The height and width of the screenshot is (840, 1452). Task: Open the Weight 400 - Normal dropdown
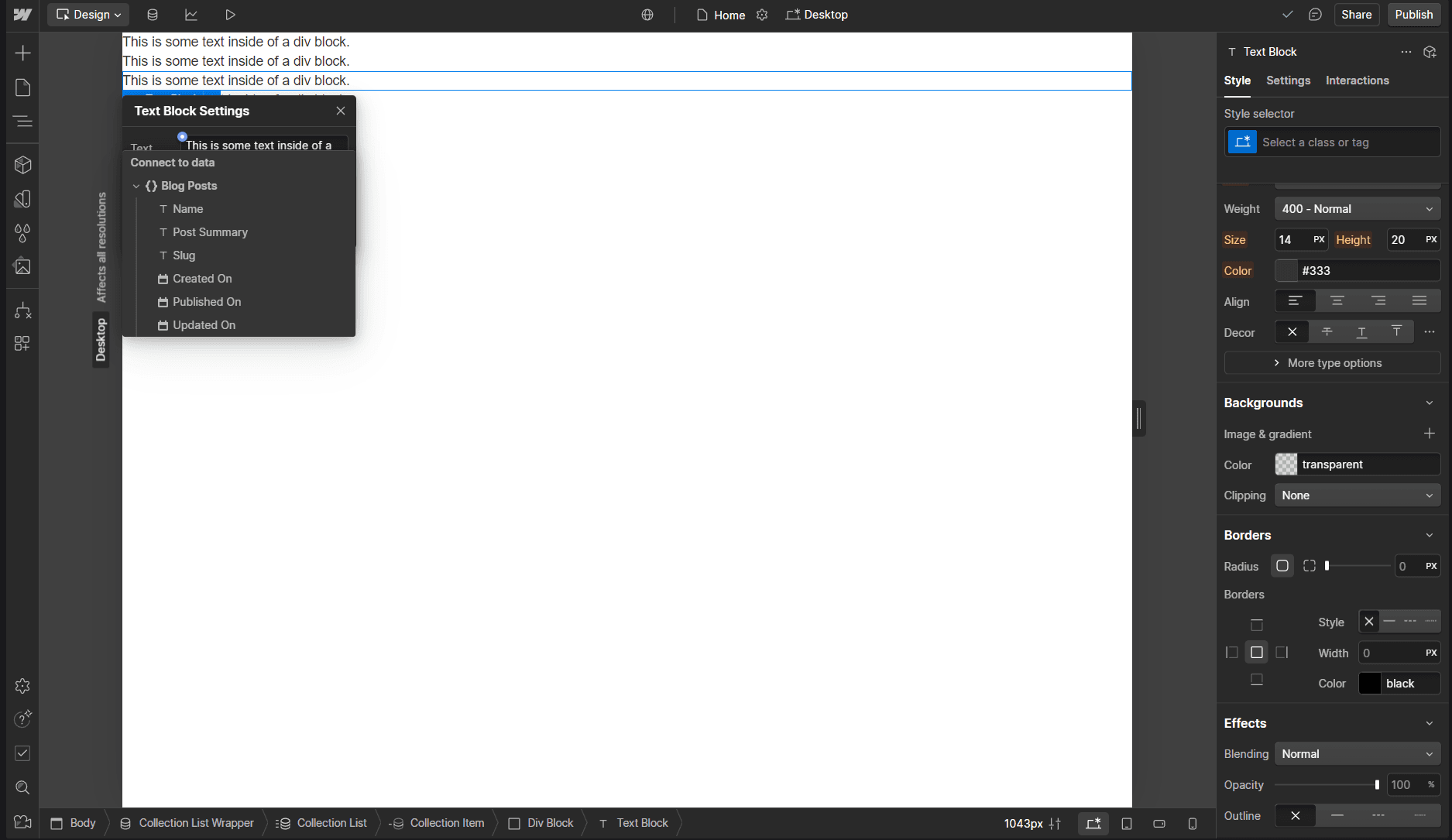1358,209
